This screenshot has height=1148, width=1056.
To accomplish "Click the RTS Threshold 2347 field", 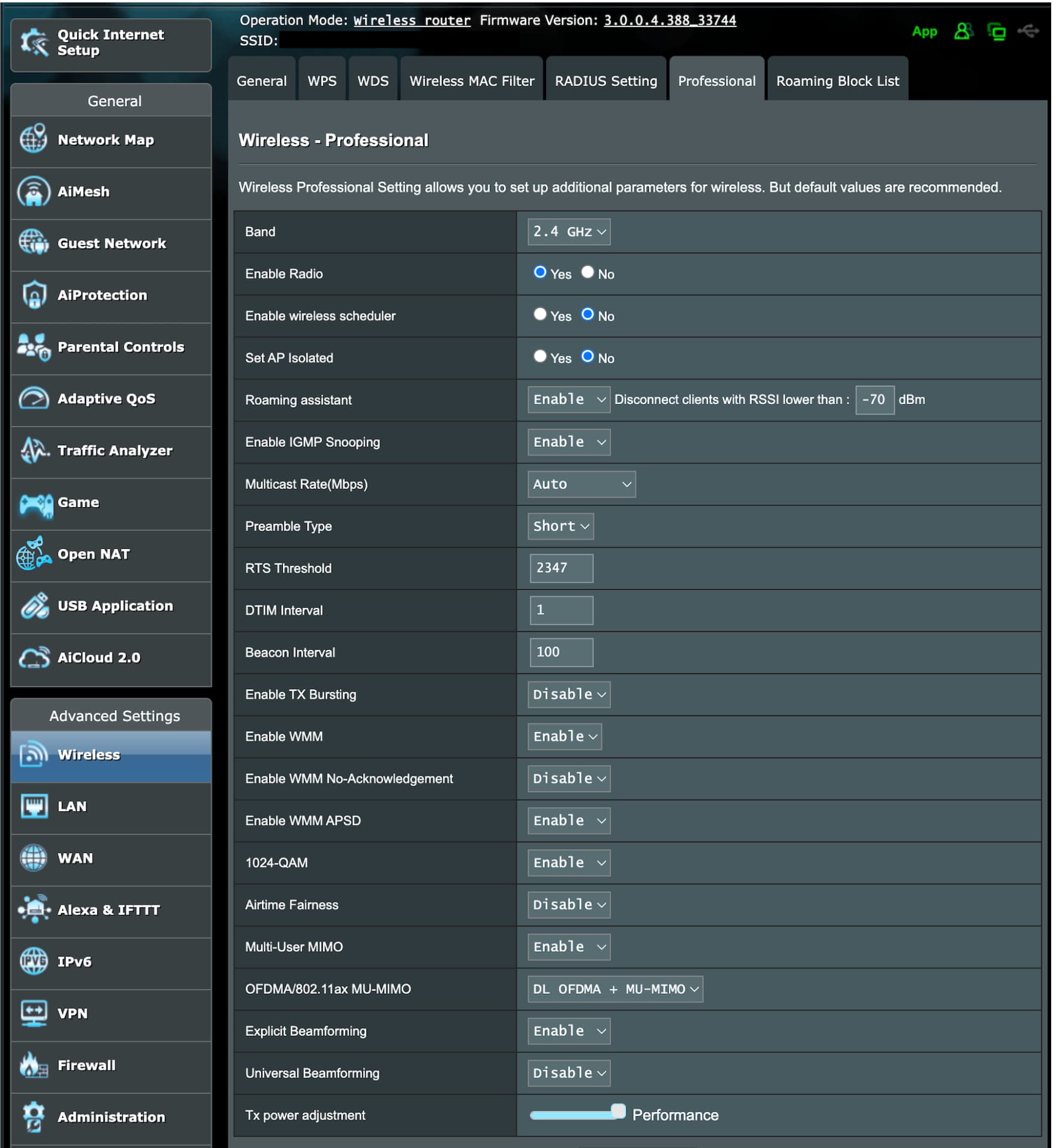I will pos(561,568).
